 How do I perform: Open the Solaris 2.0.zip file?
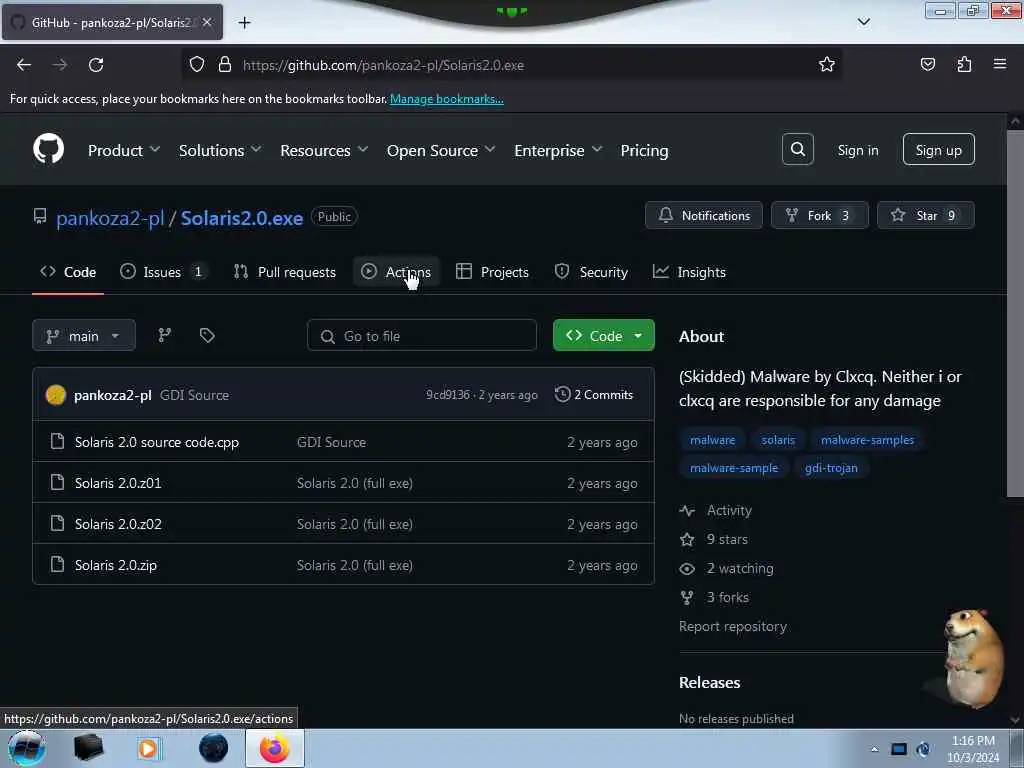coord(116,565)
